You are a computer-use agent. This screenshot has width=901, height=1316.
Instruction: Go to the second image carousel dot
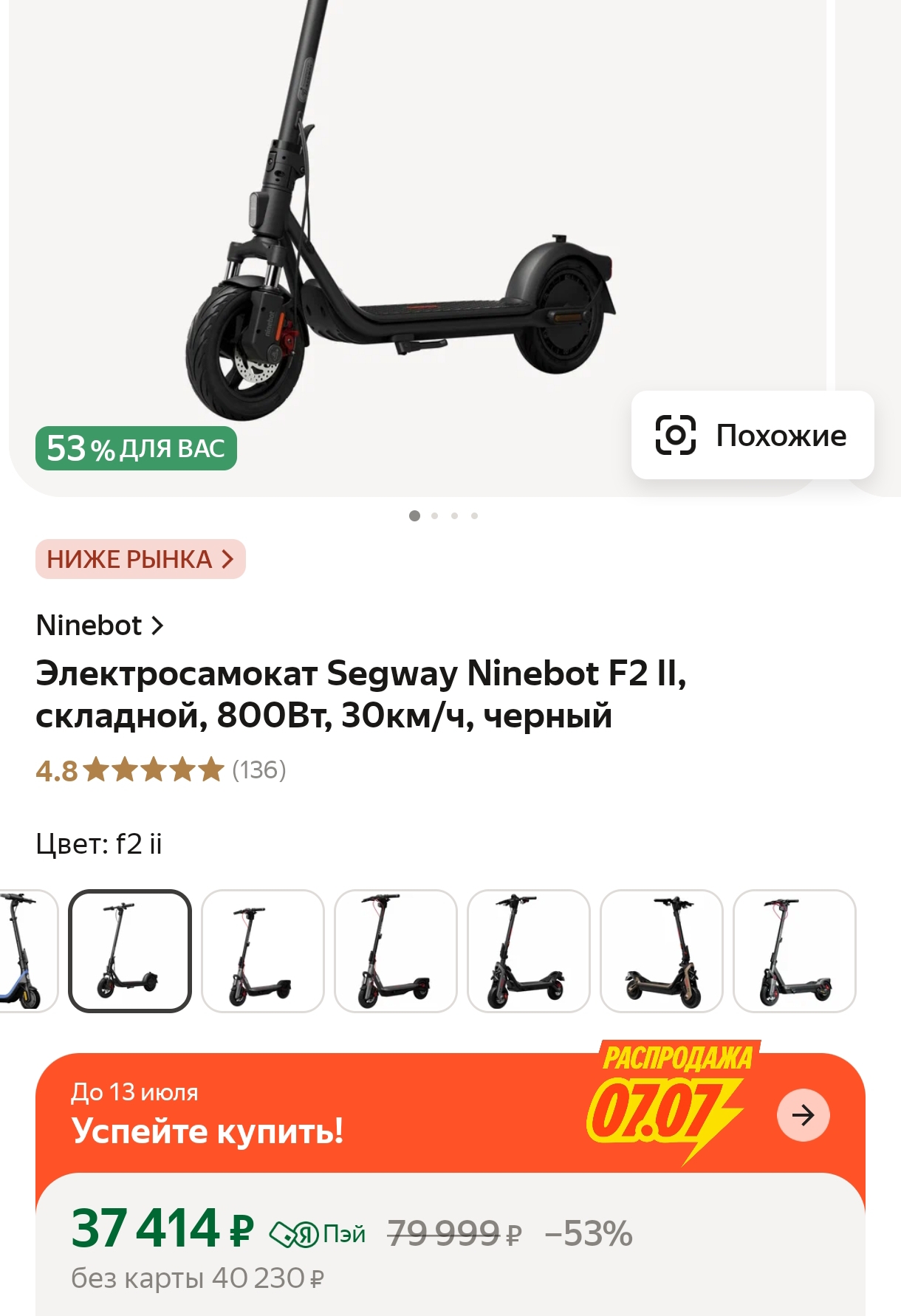click(434, 515)
